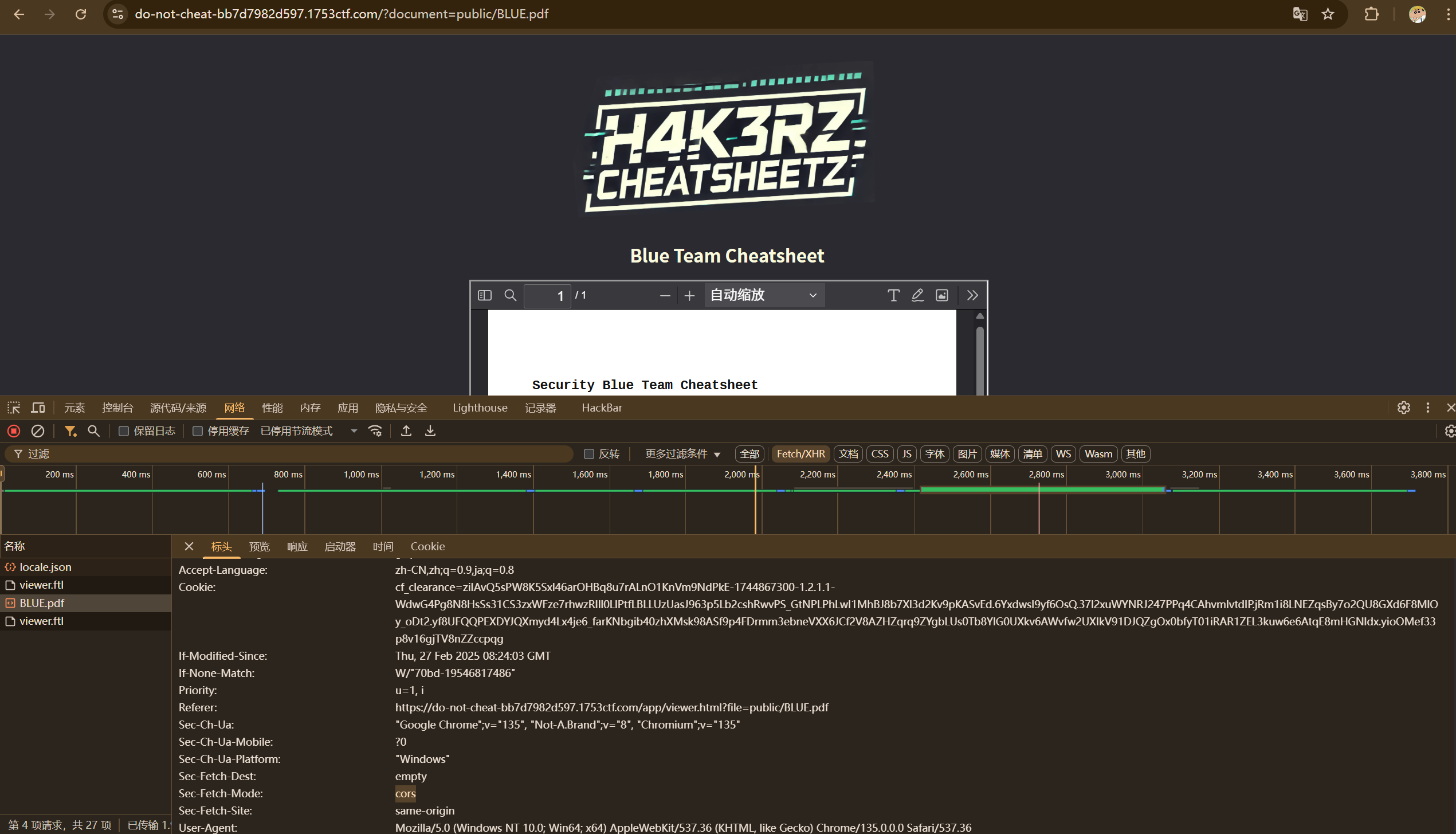Filter requests by 图片 type
The height and width of the screenshot is (834, 1456).
coord(967,454)
